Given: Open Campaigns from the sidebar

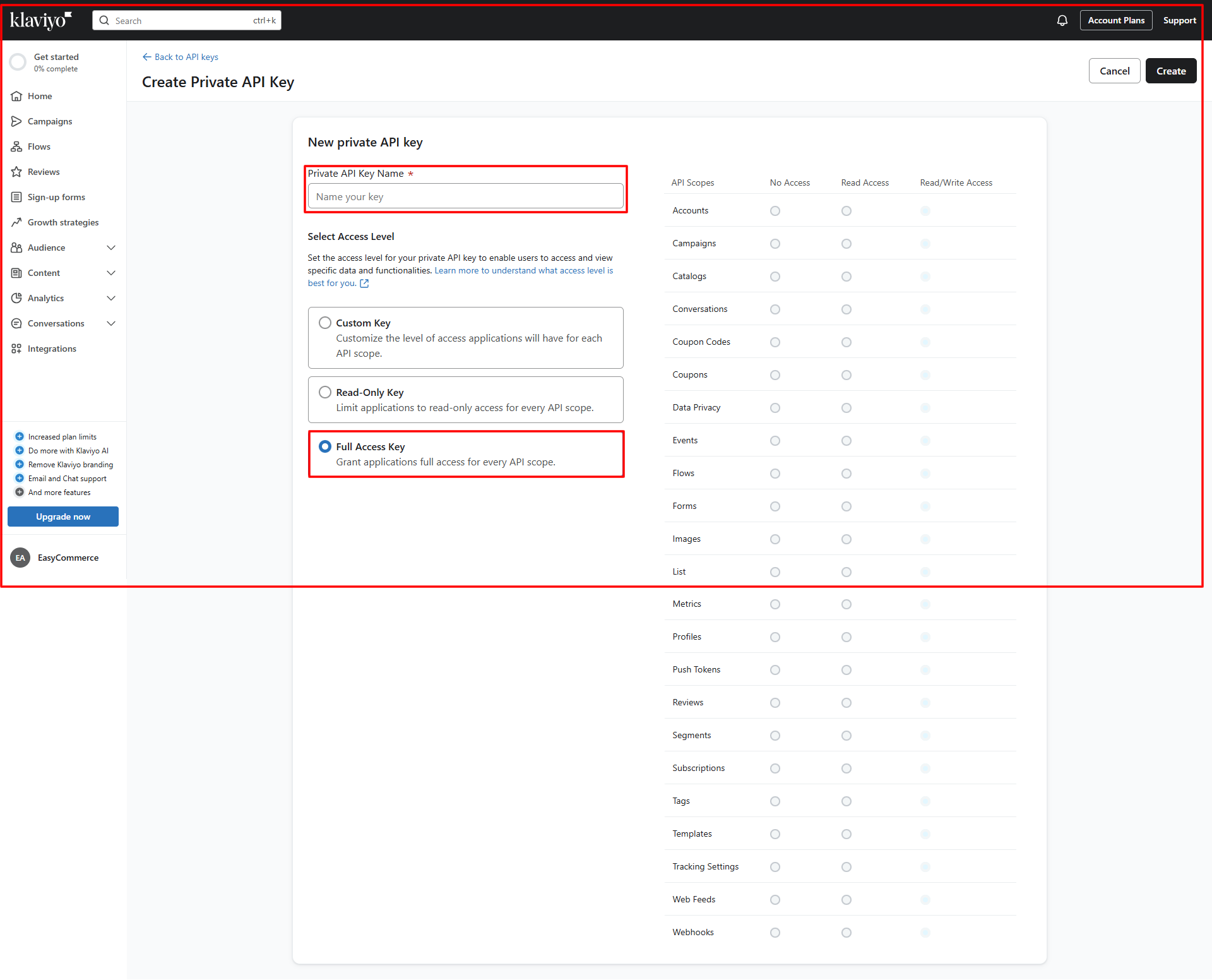Looking at the screenshot, I should pos(50,121).
